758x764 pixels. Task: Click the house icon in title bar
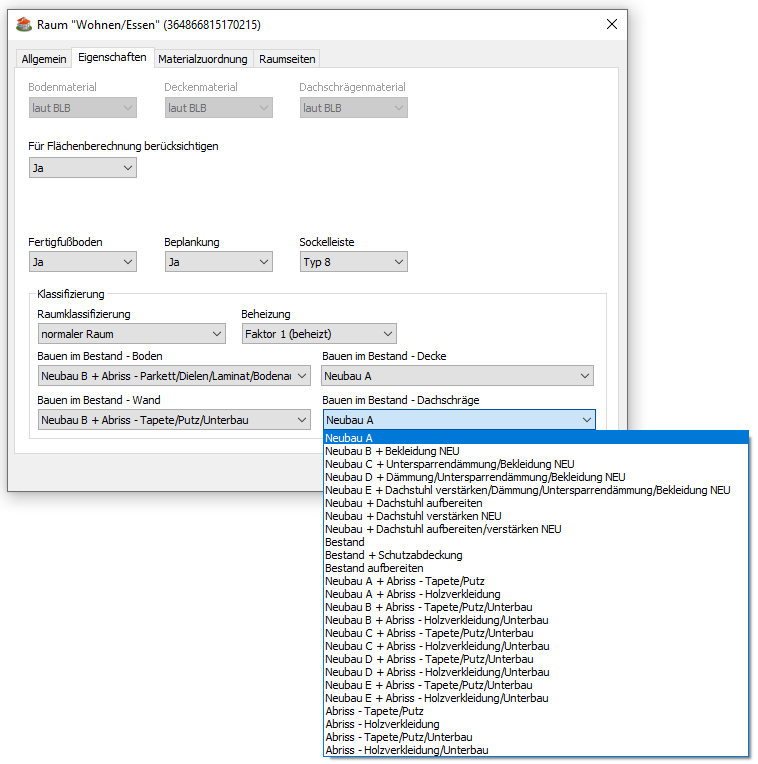point(24,24)
